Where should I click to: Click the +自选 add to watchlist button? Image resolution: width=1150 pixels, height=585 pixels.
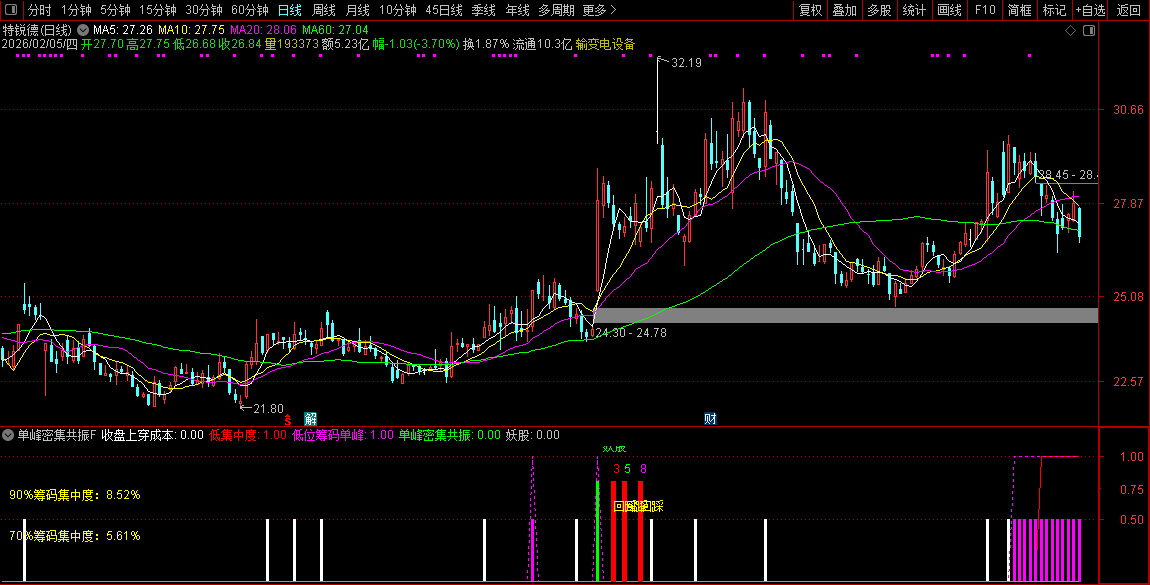click(1090, 10)
